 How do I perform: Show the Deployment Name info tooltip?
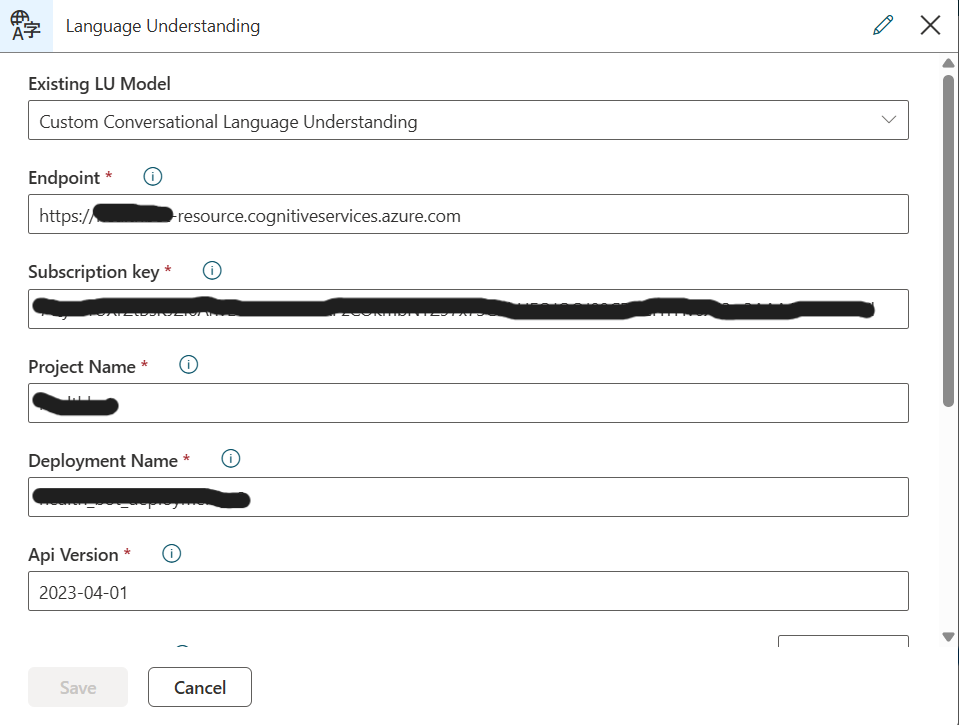point(230,459)
